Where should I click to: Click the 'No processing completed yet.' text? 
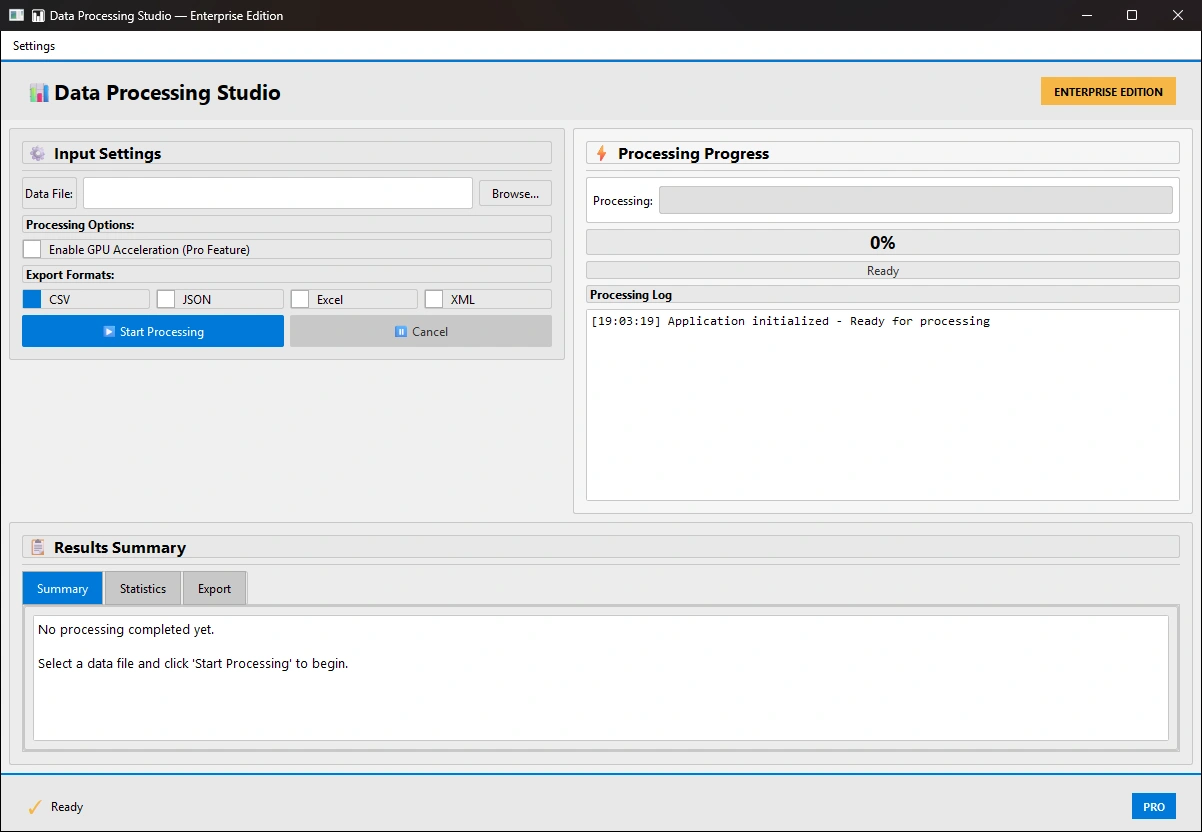[126, 630]
